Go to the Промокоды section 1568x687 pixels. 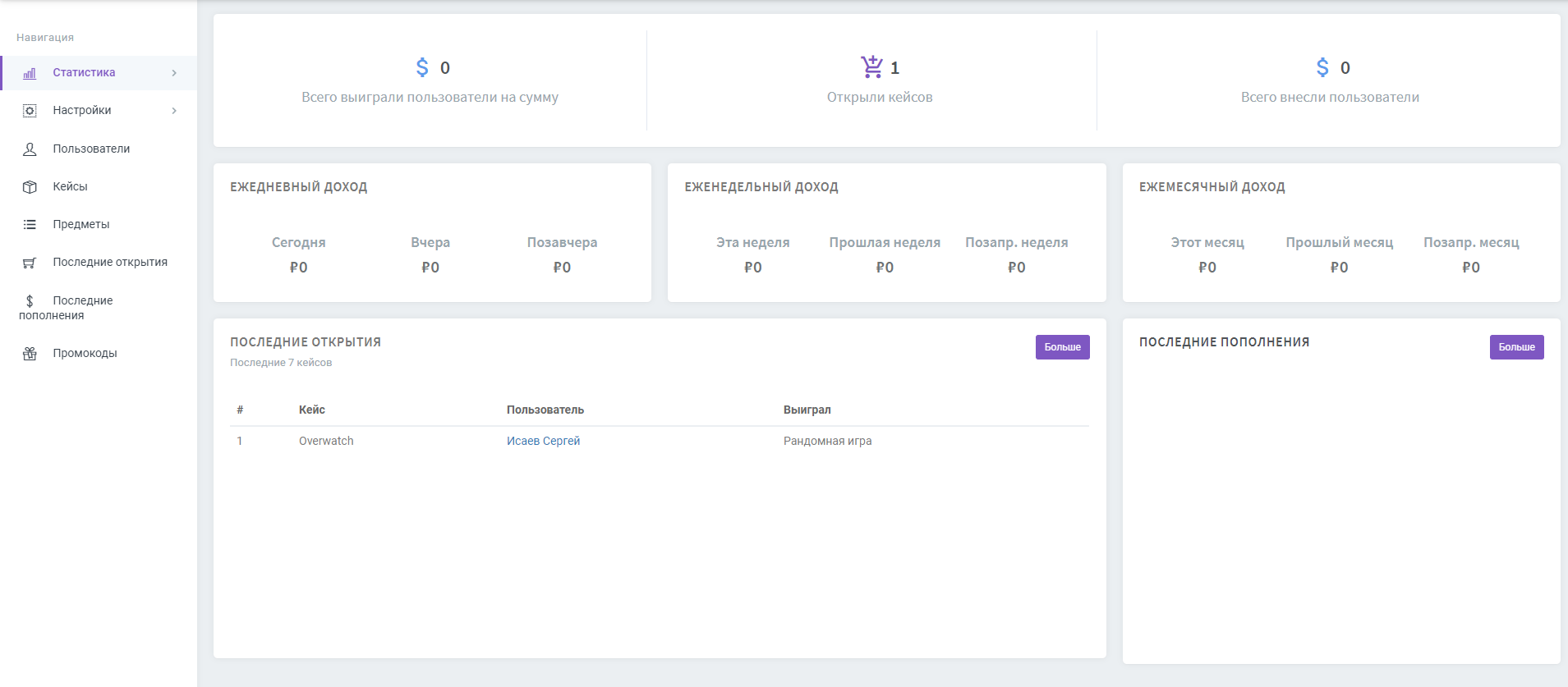(85, 353)
